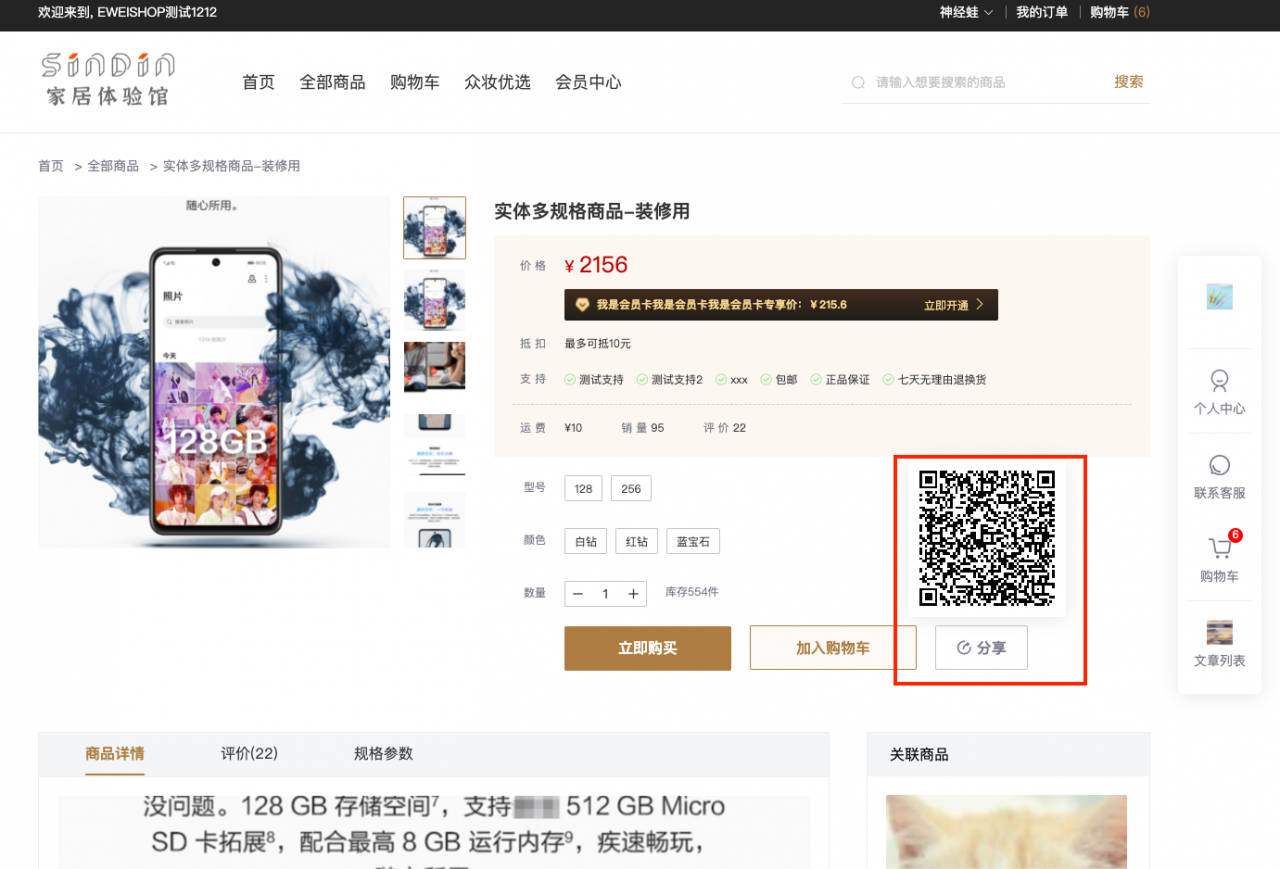Click the 立即购买 buy now button

coord(647,648)
